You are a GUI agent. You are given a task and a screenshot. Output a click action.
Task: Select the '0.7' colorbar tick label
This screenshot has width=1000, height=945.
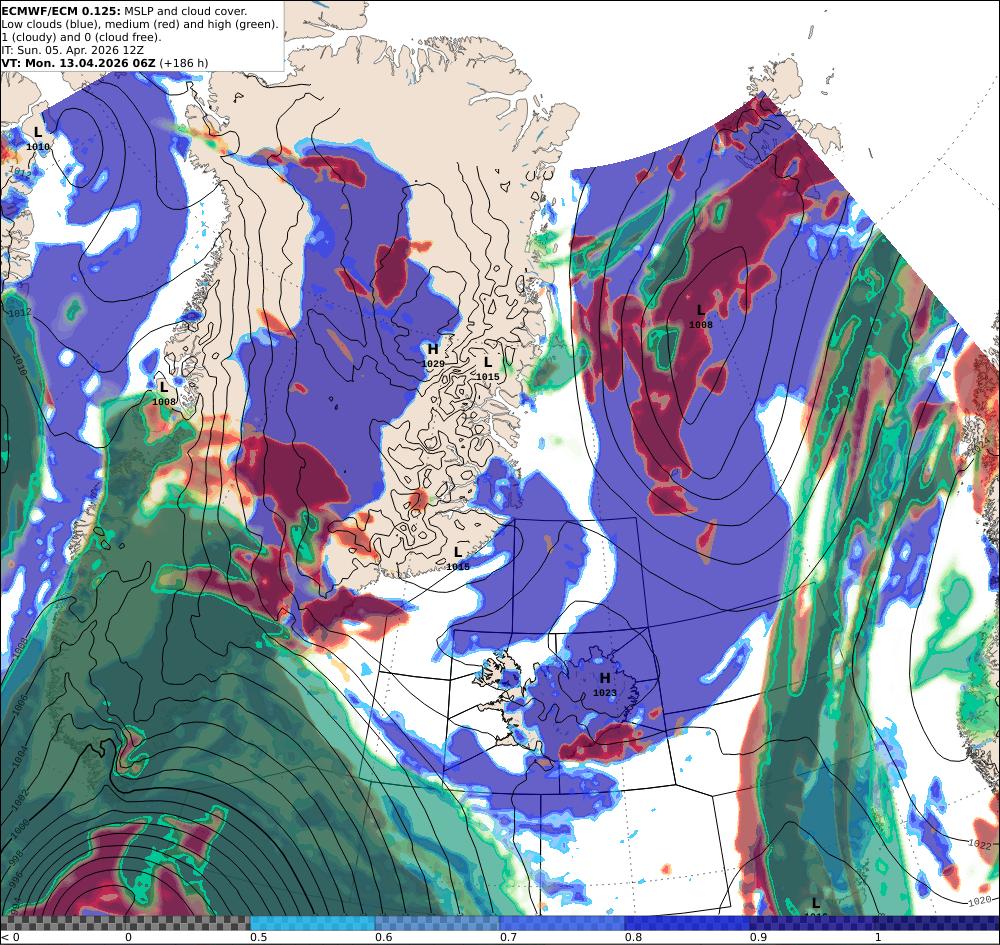508,937
